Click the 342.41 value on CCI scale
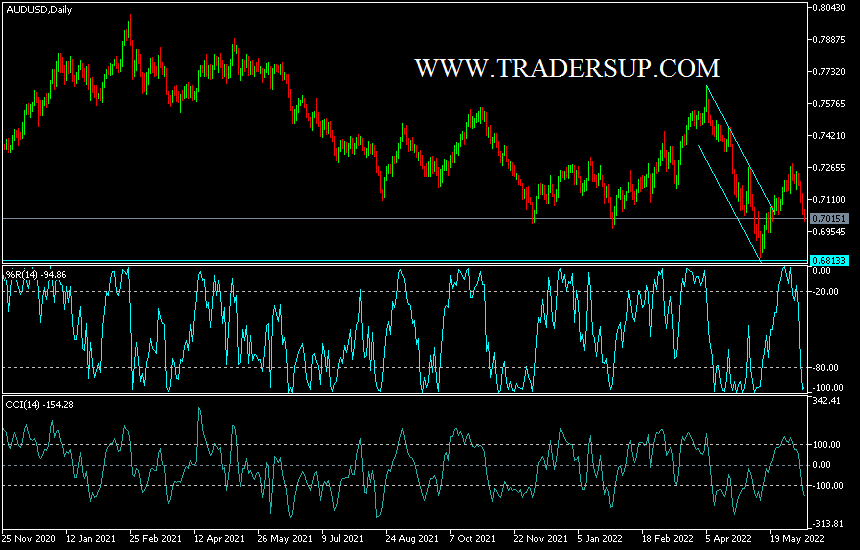 pos(827,401)
